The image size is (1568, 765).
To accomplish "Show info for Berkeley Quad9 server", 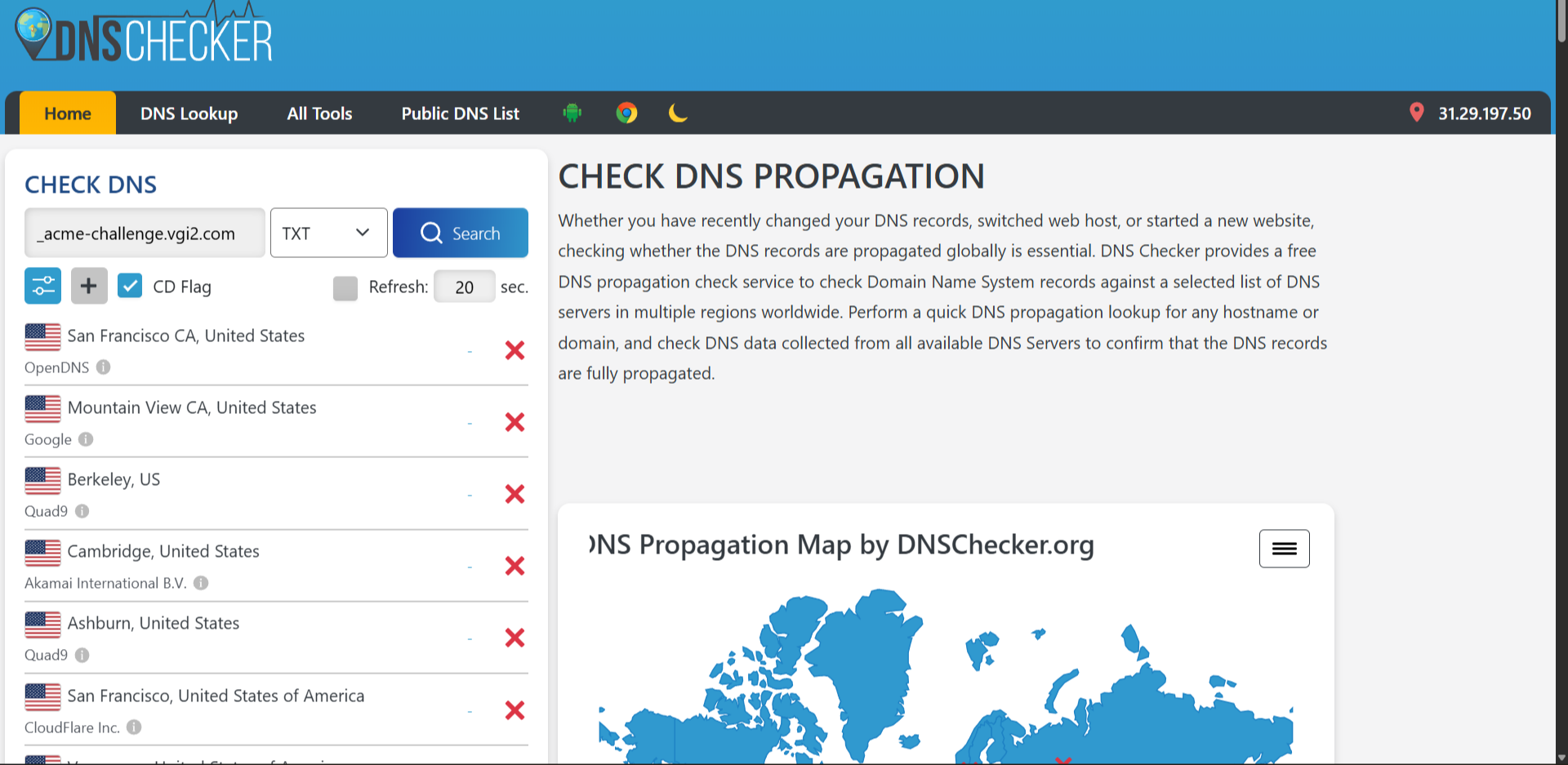I will pyautogui.click(x=82, y=511).
